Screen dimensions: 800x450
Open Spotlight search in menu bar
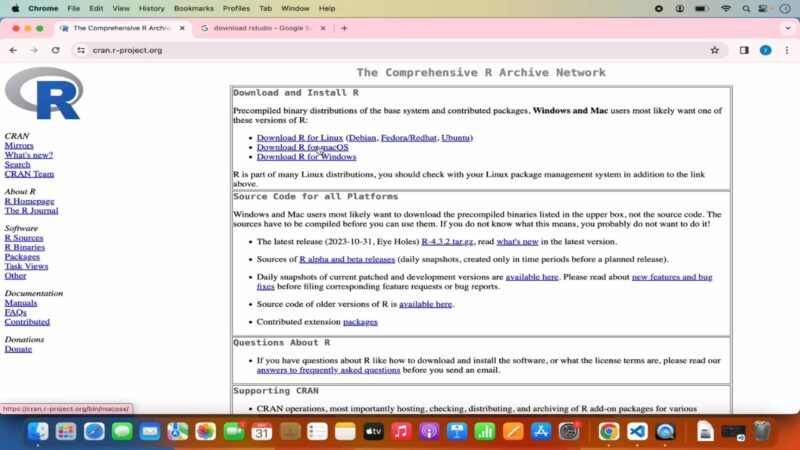pos(746,8)
